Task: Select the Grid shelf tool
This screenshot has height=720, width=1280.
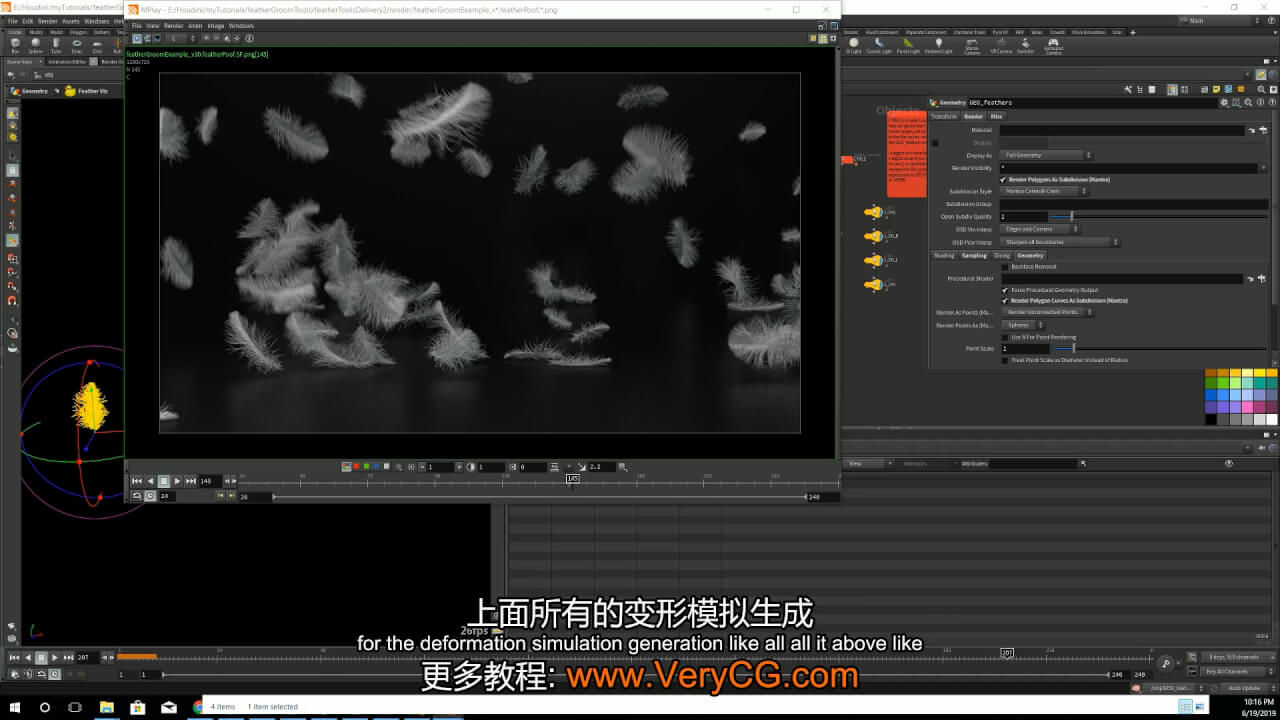Action: coord(97,46)
